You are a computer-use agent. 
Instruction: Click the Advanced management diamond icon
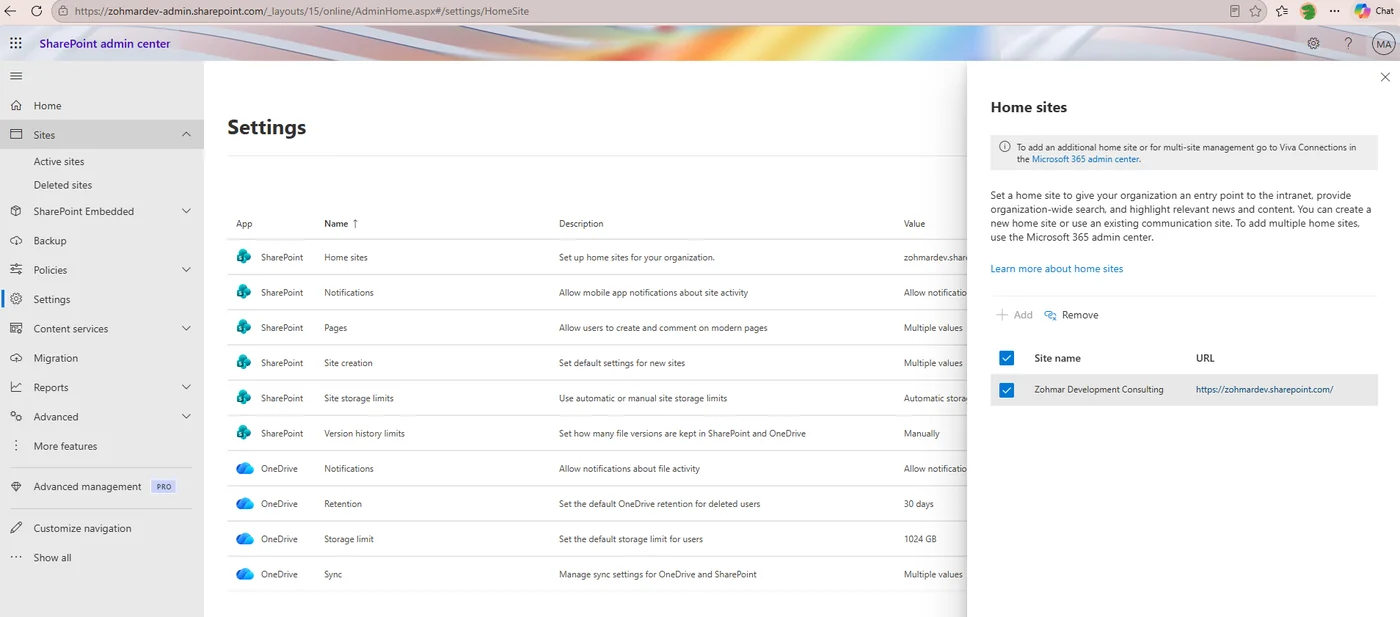[16, 487]
